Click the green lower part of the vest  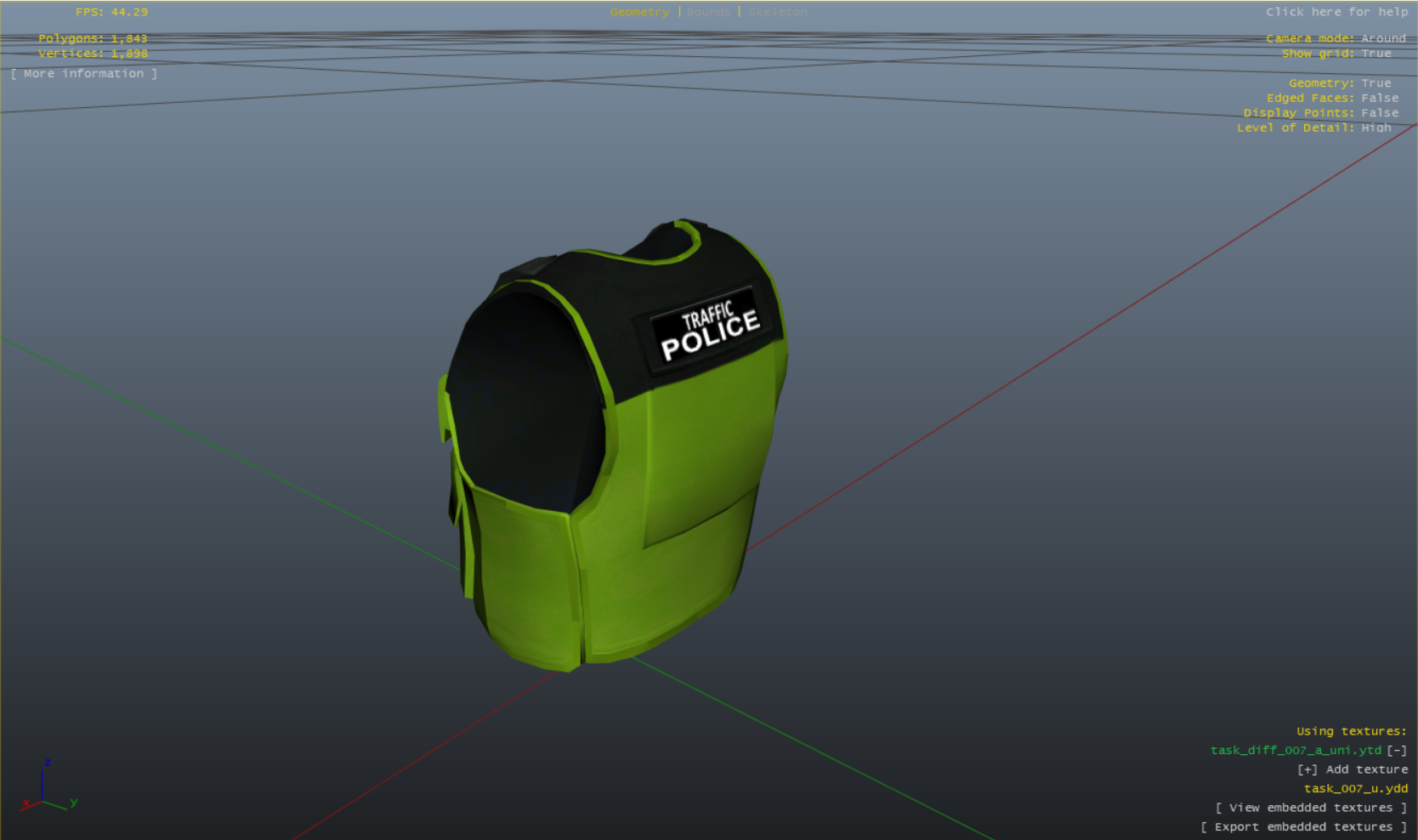[x=663, y=578]
